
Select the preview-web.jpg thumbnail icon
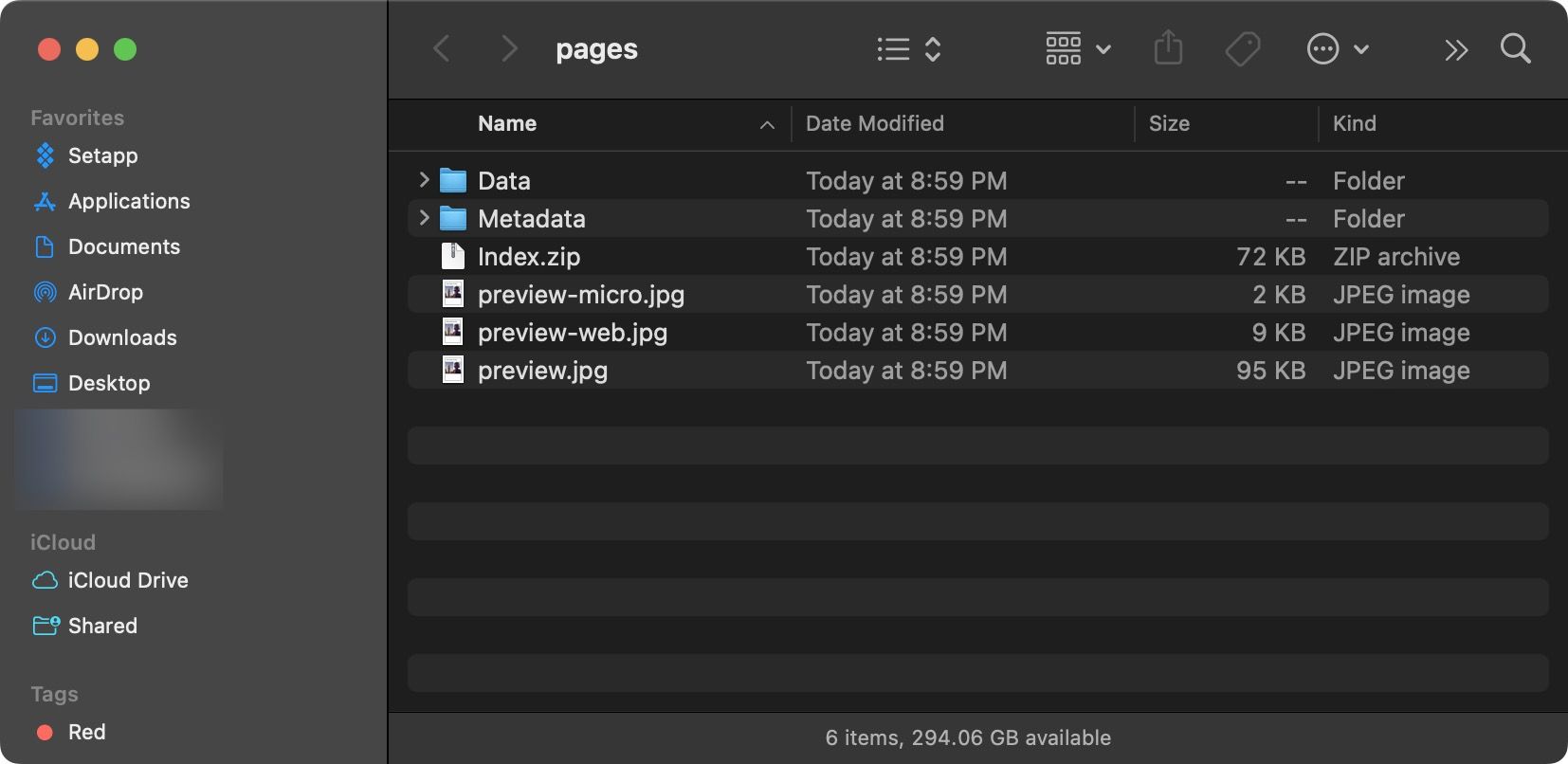[453, 332]
